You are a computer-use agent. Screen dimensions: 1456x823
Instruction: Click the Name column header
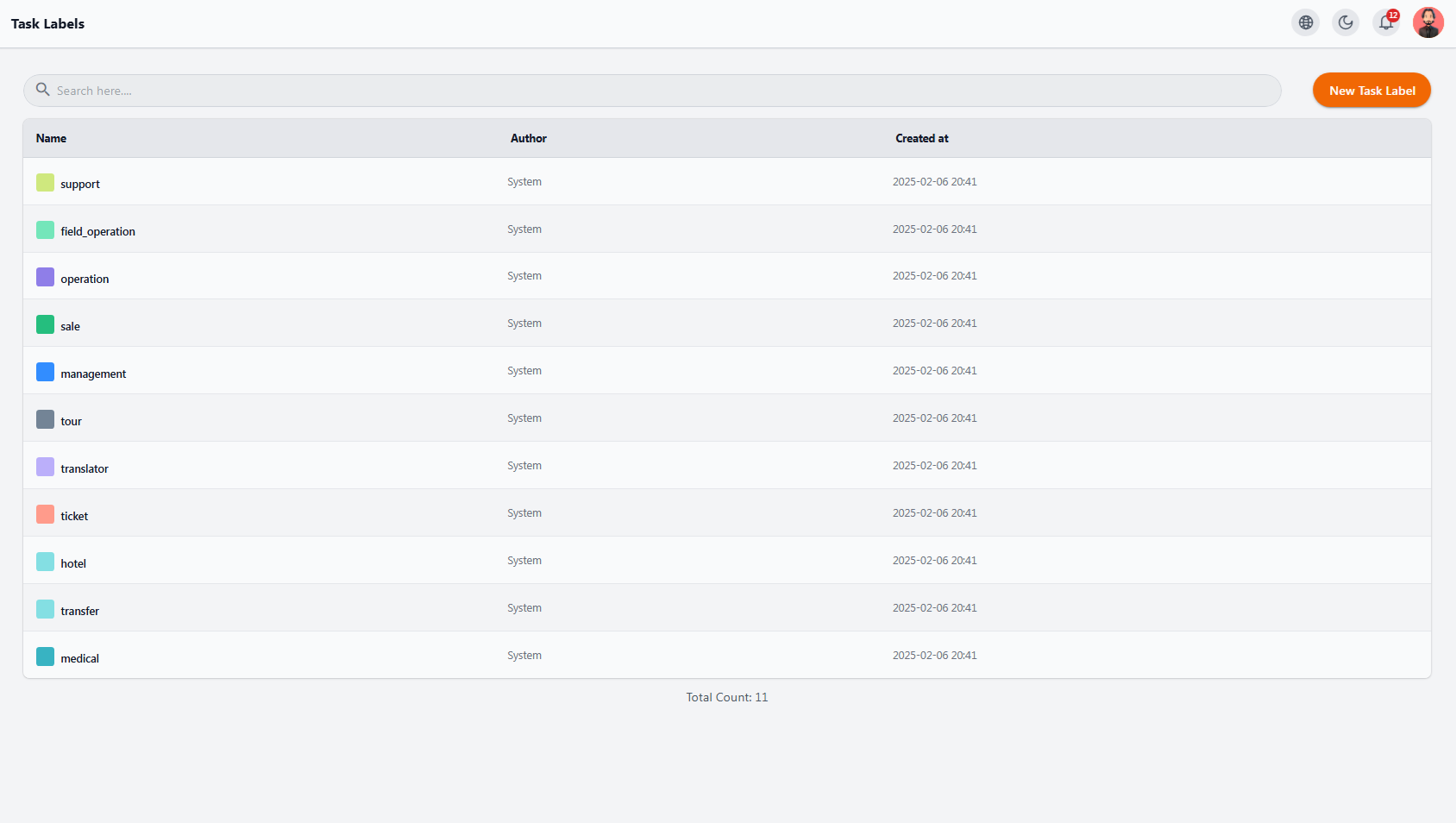(x=51, y=138)
